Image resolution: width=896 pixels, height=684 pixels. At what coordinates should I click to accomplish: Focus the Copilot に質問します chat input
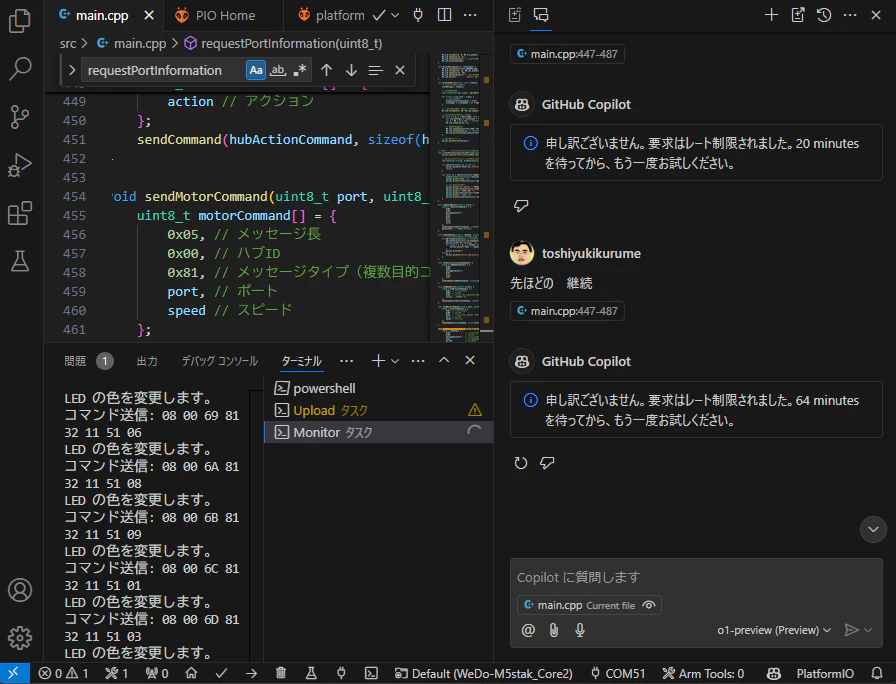coord(696,577)
